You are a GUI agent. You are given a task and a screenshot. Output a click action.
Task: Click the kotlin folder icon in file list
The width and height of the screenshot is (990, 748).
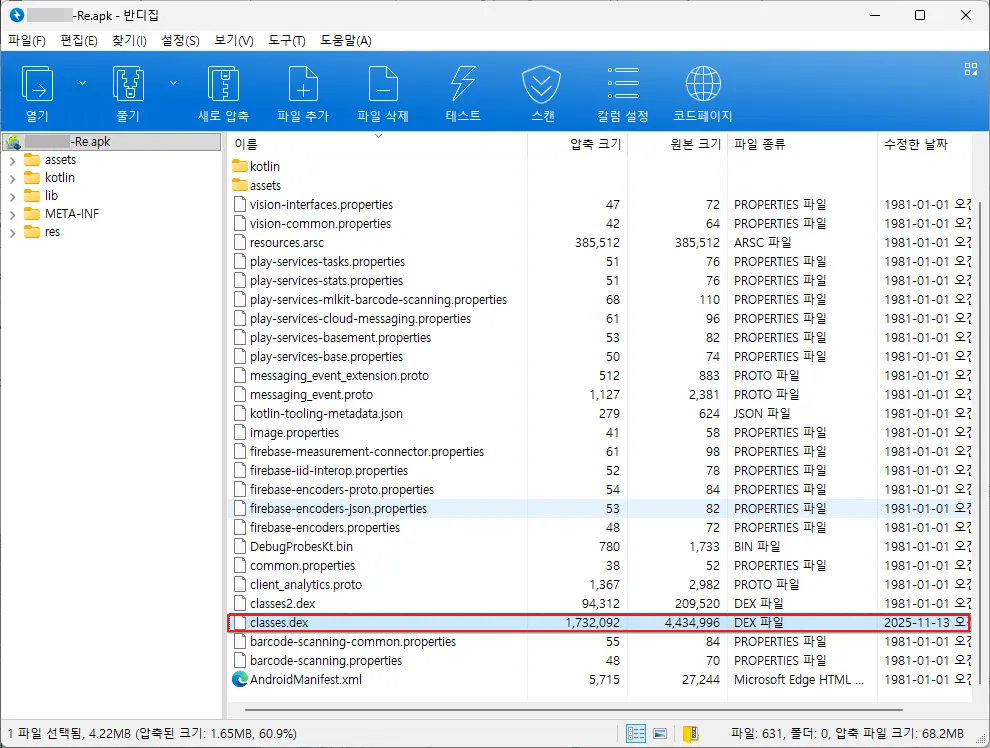click(x=239, y=166)
